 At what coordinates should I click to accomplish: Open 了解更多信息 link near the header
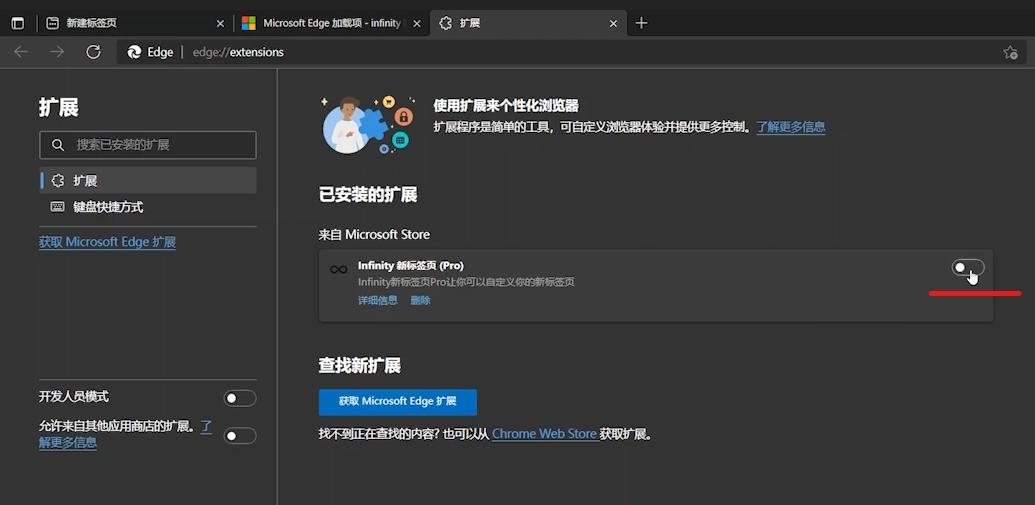point(791,127)
